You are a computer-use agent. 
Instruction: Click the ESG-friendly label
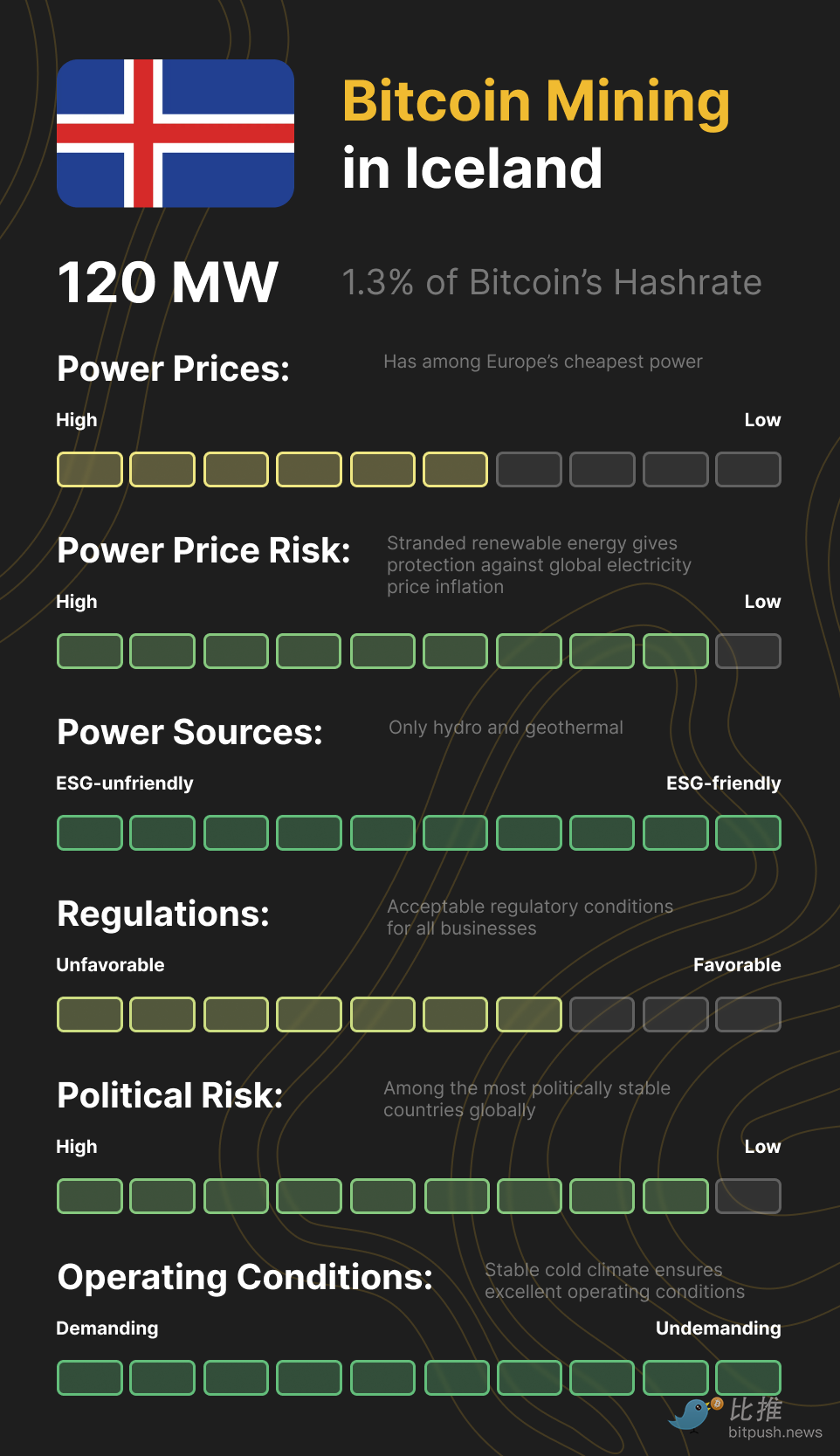coord(724,783)
